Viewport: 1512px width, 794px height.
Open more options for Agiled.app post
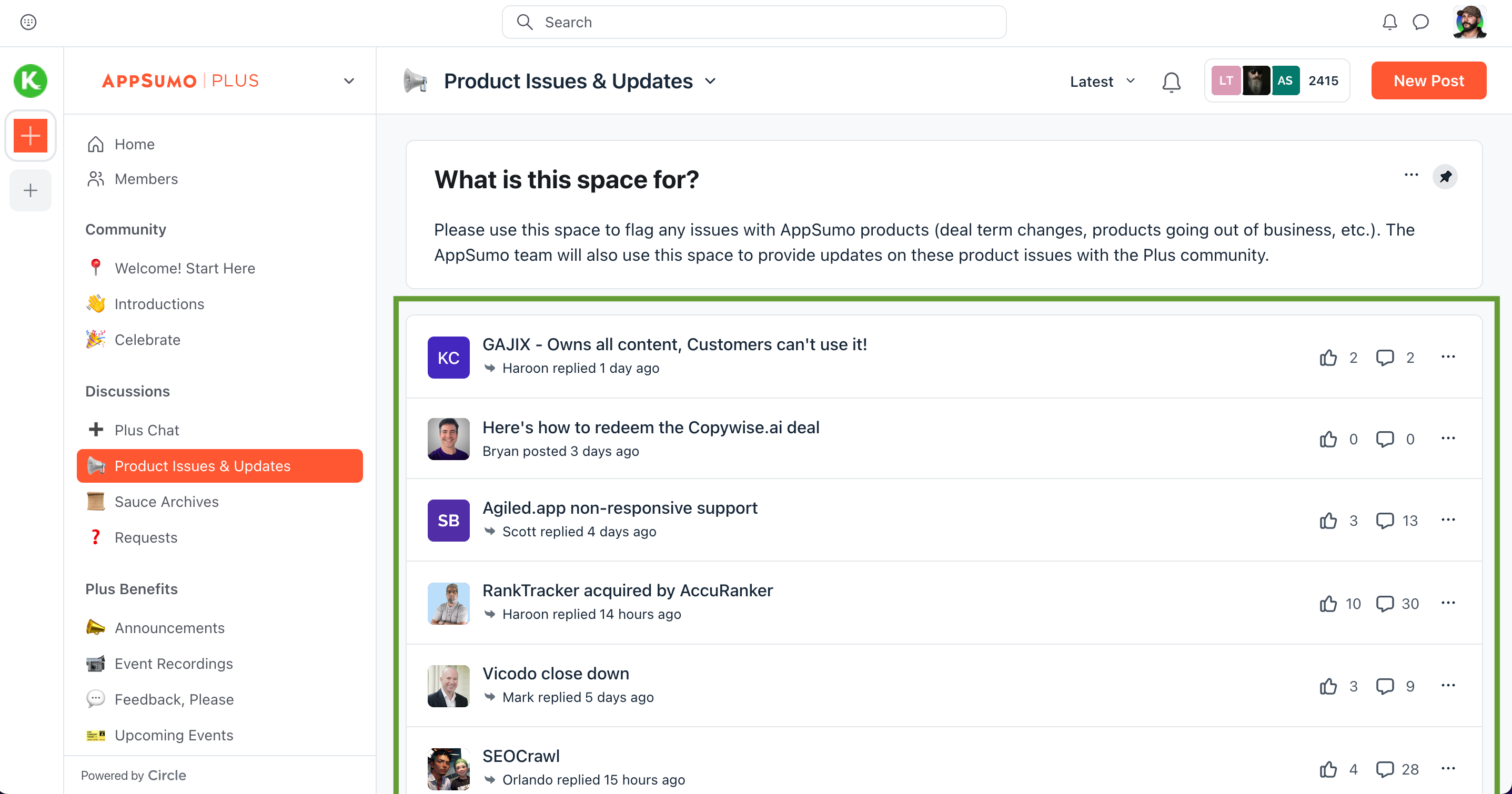[1448, 520]
